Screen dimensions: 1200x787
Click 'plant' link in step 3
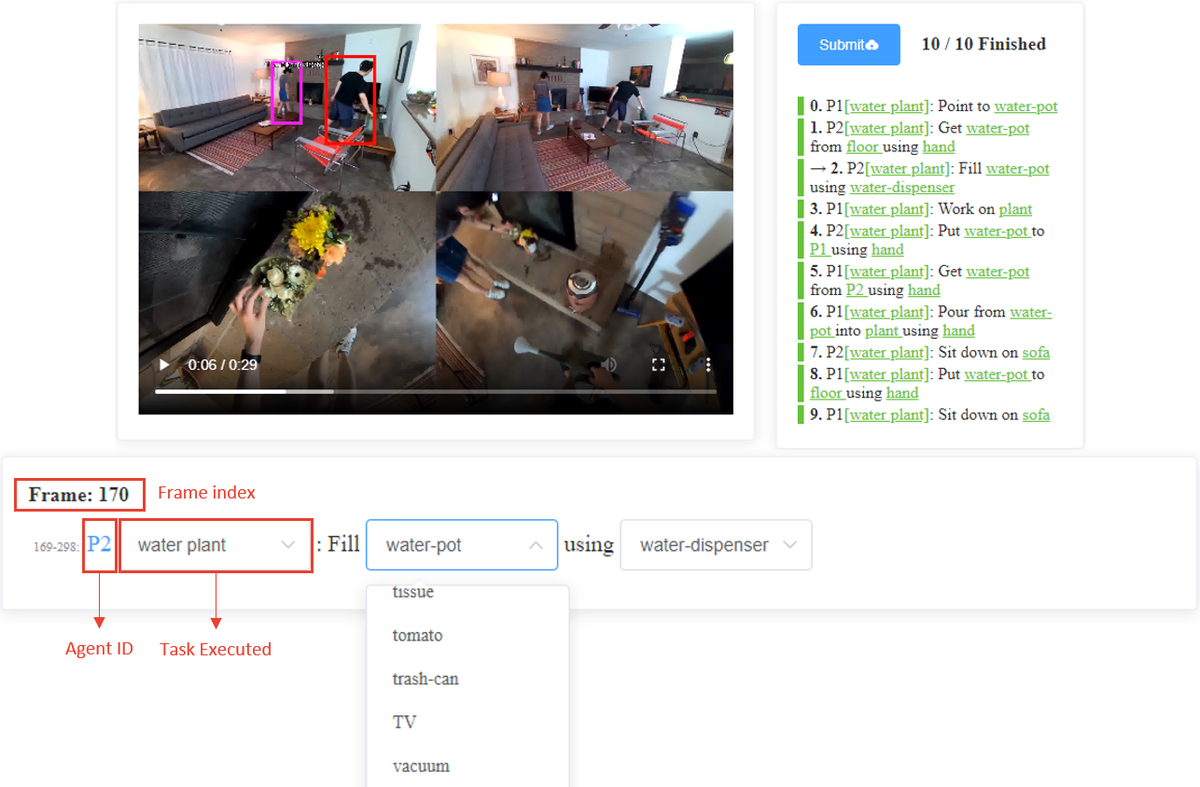pos(1015,209)
